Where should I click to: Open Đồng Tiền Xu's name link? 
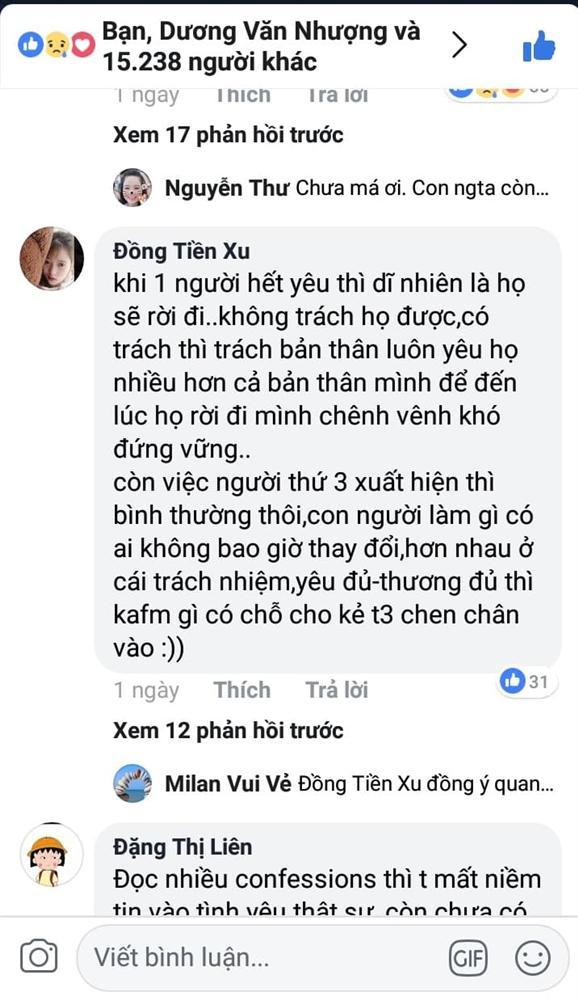(181, 251)
